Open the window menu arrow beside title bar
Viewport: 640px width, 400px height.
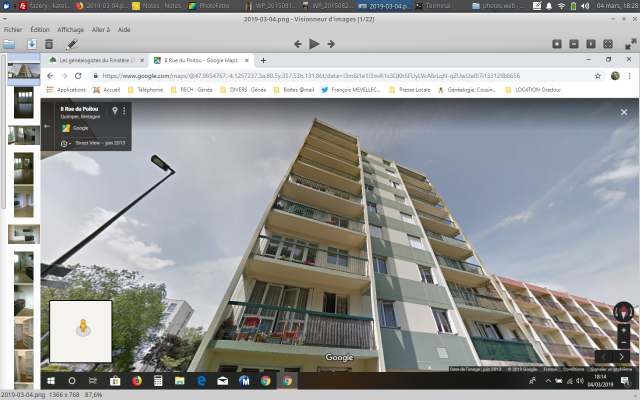(4, 19)
